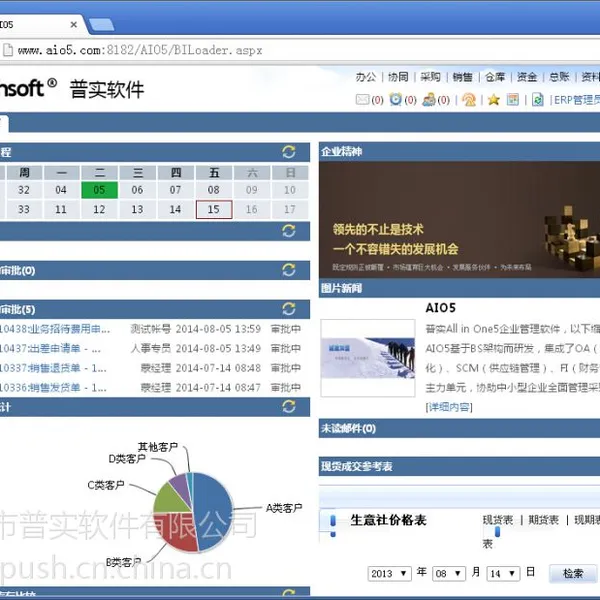
Task: Click the browser address bar URL
Action: [x=140, y=50]
